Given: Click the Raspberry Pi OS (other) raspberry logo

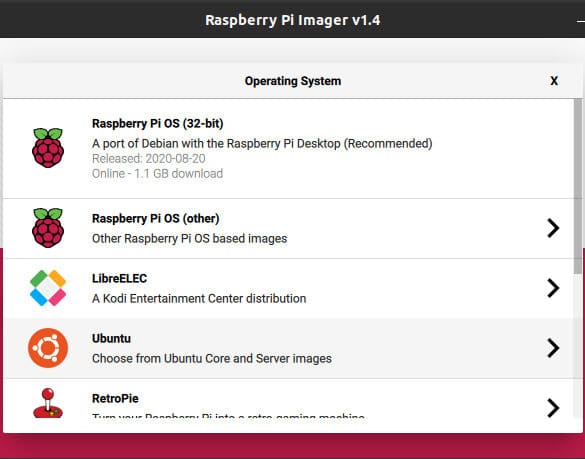Looking at the screenshot, I should pyautogui.click(x=48, y=228).
